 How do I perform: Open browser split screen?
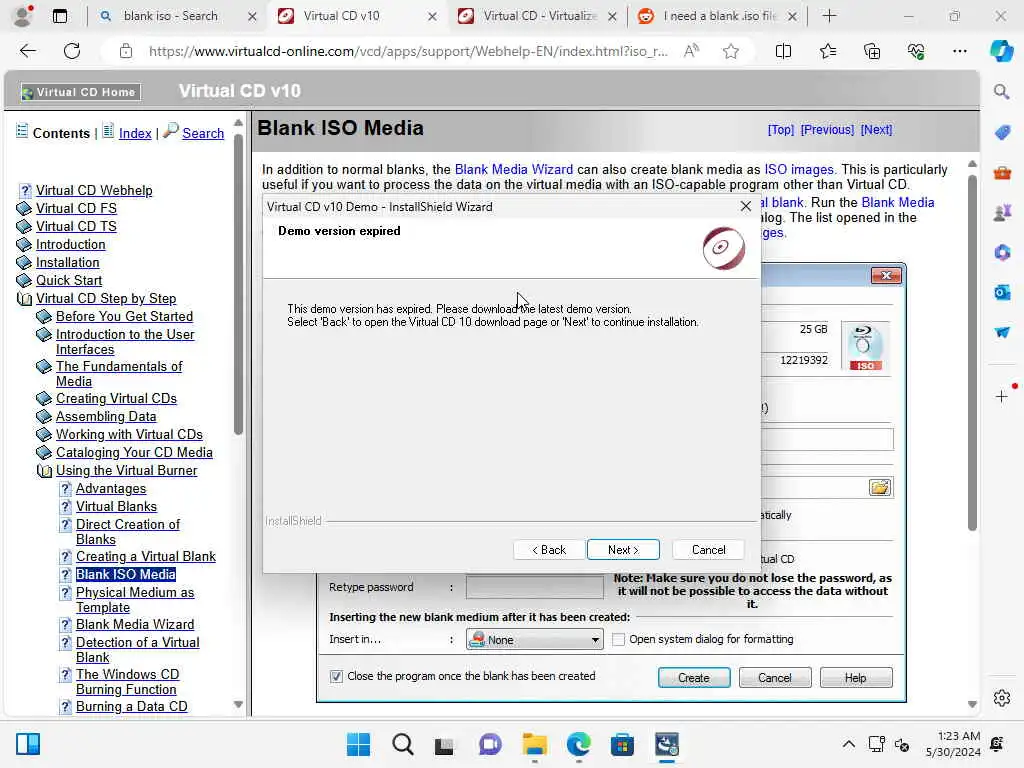click(x=784, y=51)
